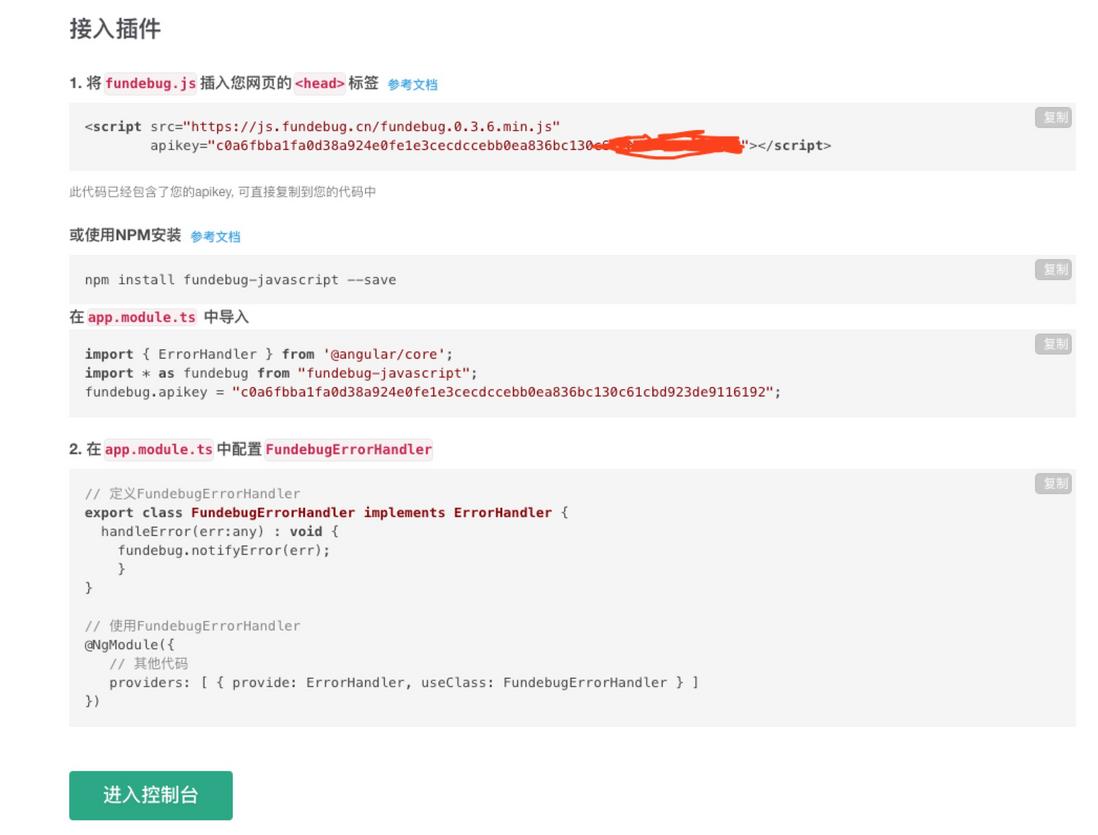Click the FundebugErrorHandler inline label in step 2
The image size is (1098, 835).
pyautogui.click(x=349, y=449)
